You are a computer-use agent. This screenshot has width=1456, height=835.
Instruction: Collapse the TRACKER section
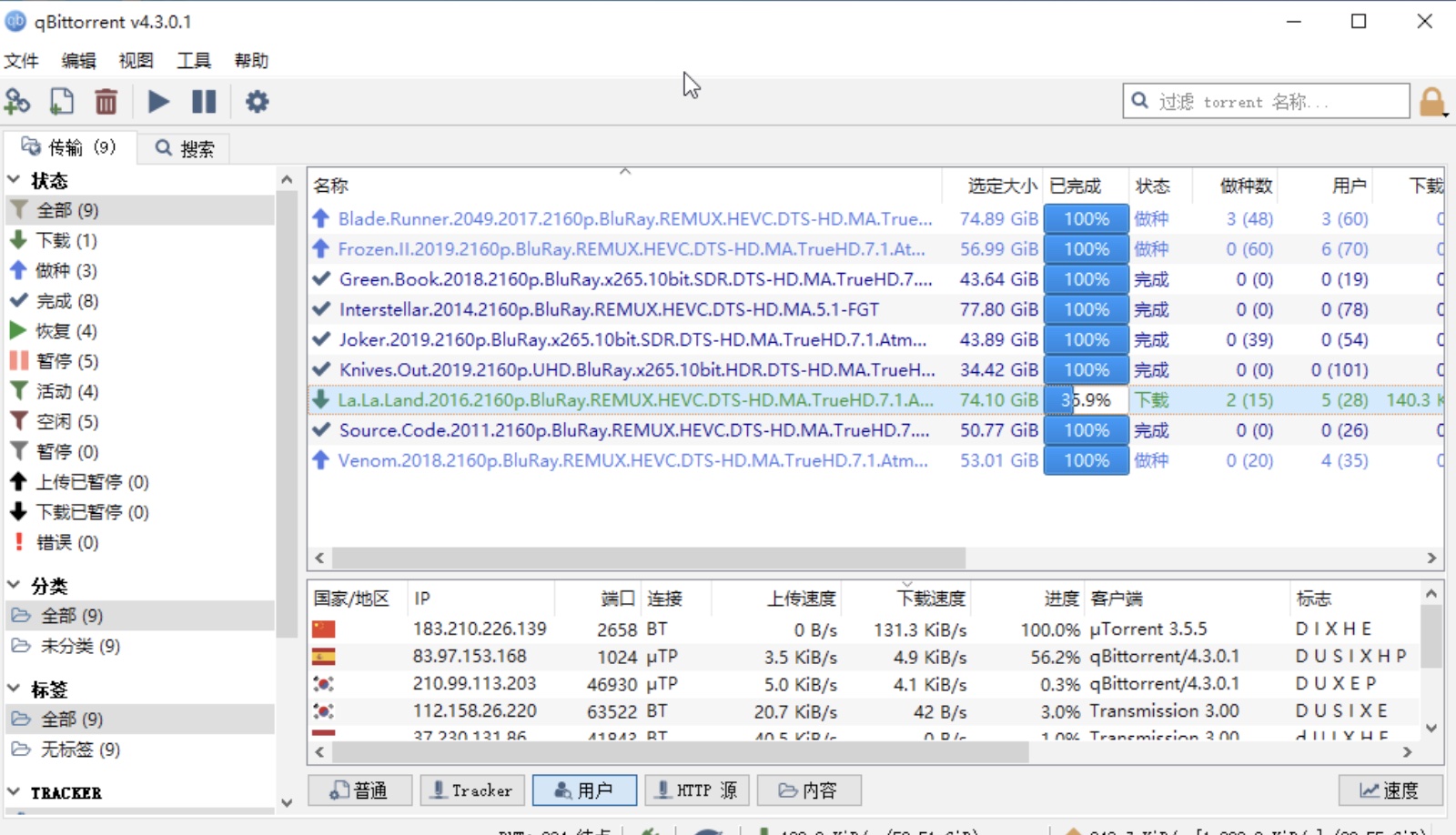pos(14,792)
